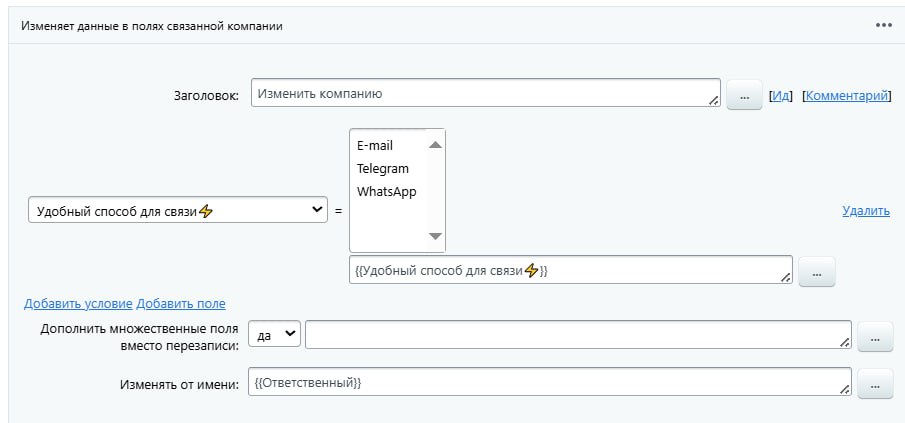This screenshot has width=905, height=423.
Task: Click the Ид link
Action: (781, 96)
